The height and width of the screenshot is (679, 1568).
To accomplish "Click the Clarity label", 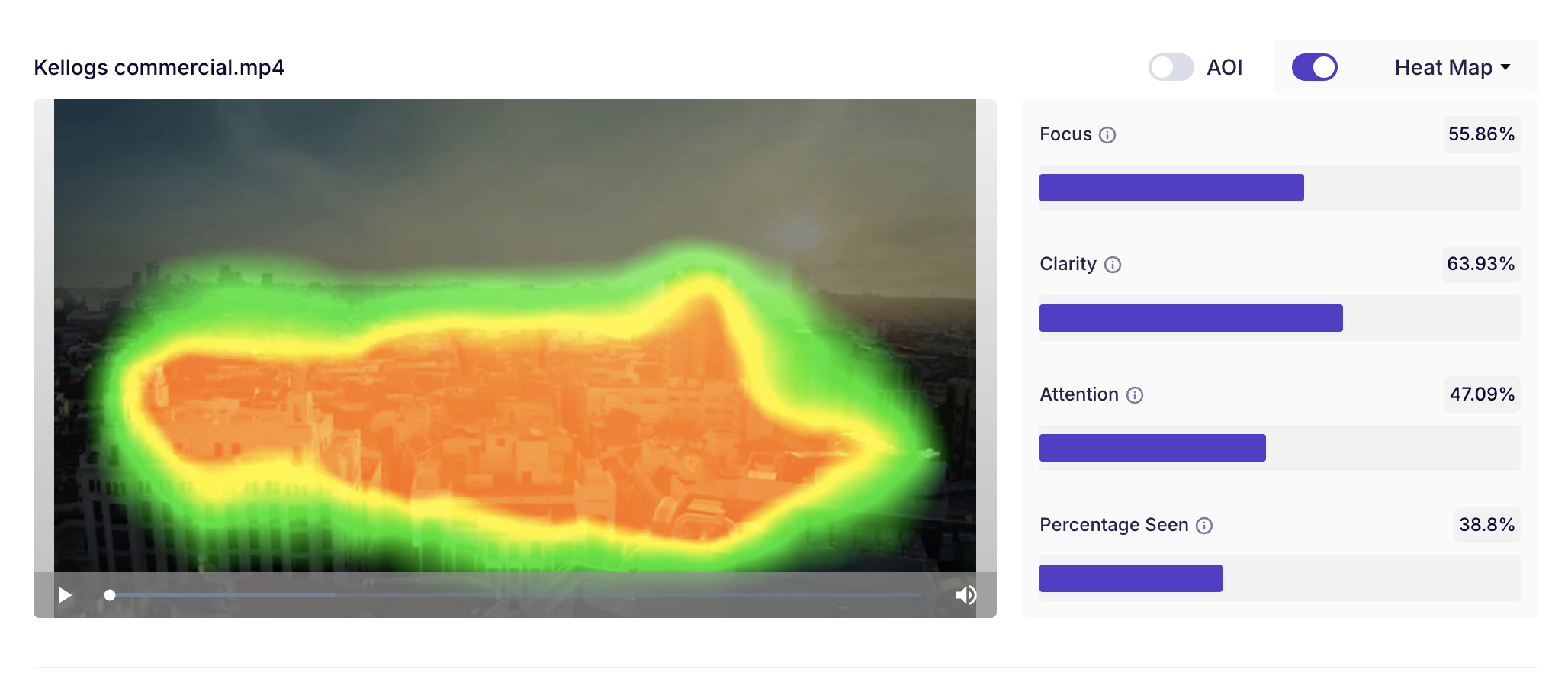I will [1068, 264].
